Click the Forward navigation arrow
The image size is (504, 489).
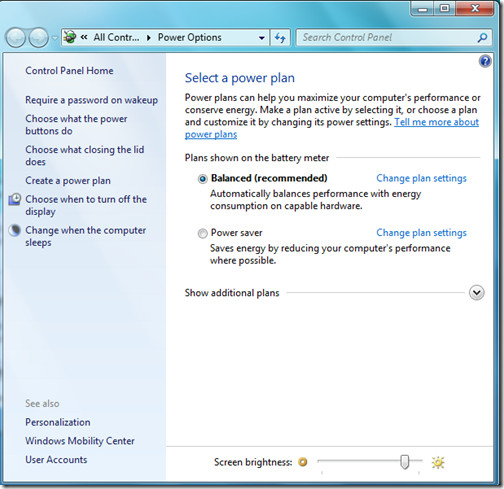pyautogui.click(x=39, y=37)
